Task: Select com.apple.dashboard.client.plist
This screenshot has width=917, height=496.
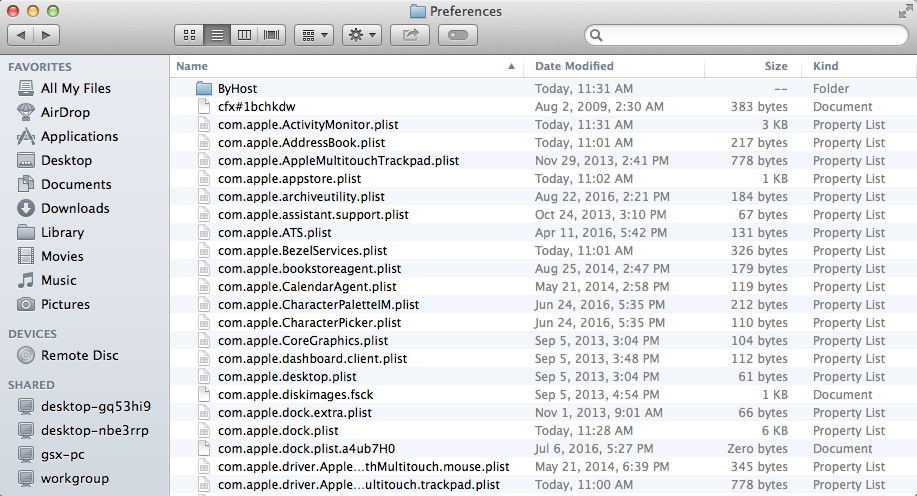Action: pos(312,359)
